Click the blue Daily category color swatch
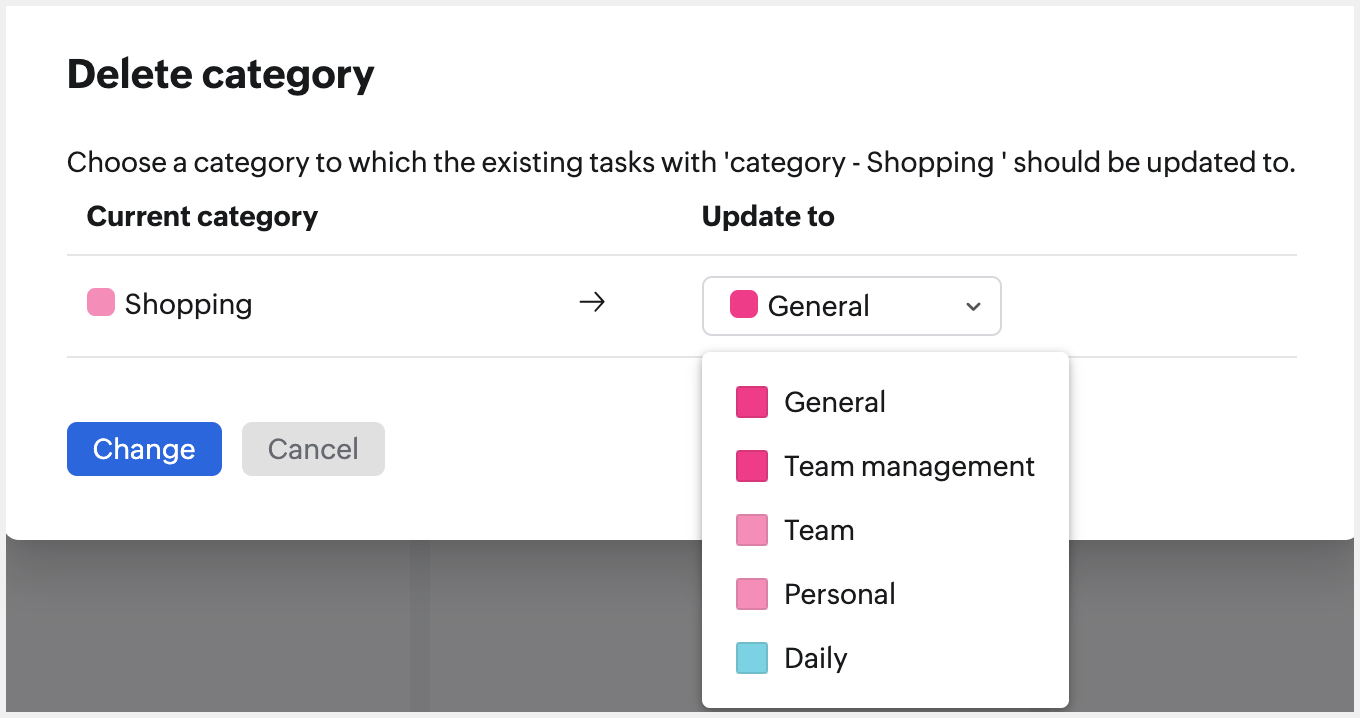 coord(751,657)
